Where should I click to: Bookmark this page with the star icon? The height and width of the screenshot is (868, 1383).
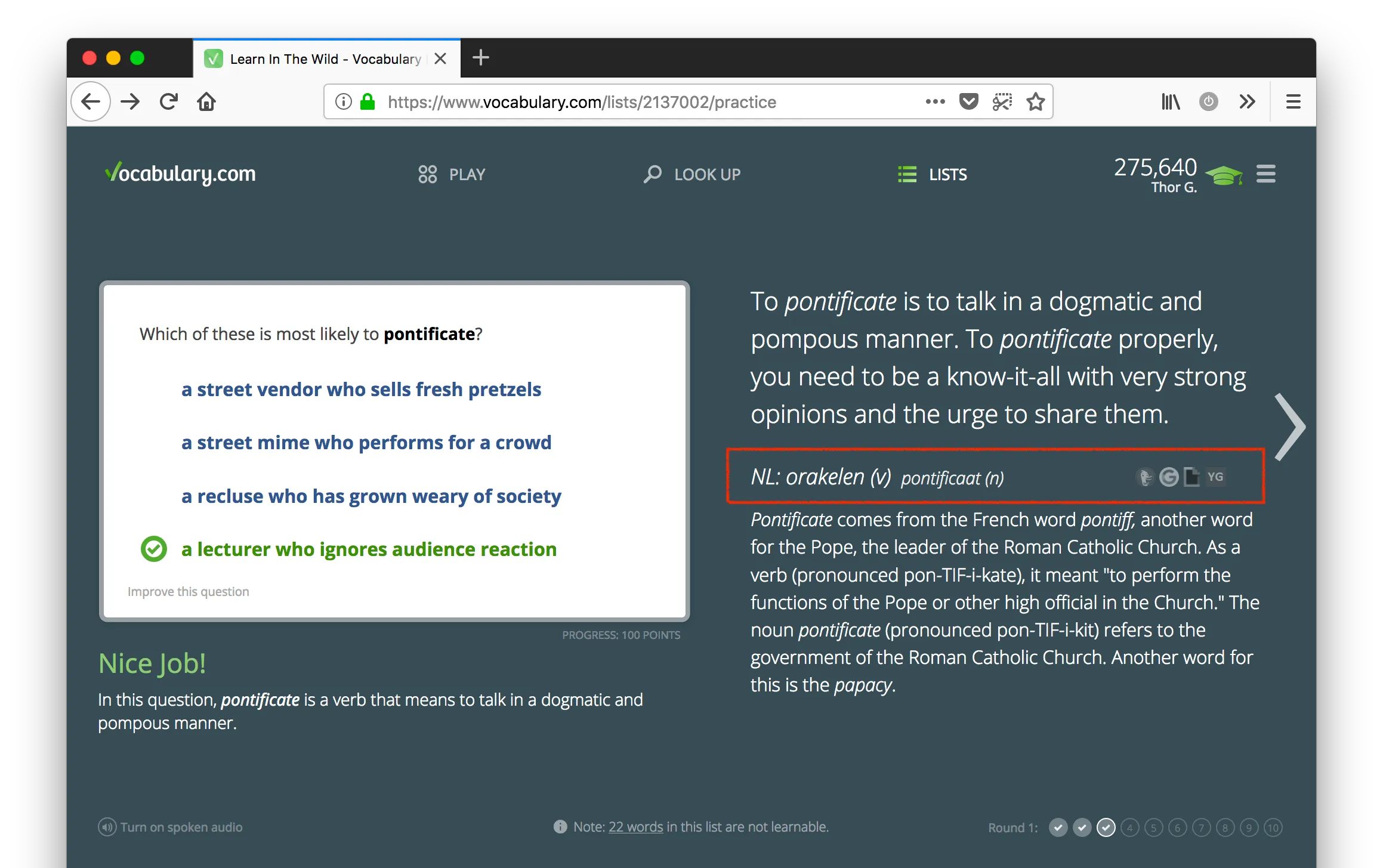click(x=1036, y=102)
